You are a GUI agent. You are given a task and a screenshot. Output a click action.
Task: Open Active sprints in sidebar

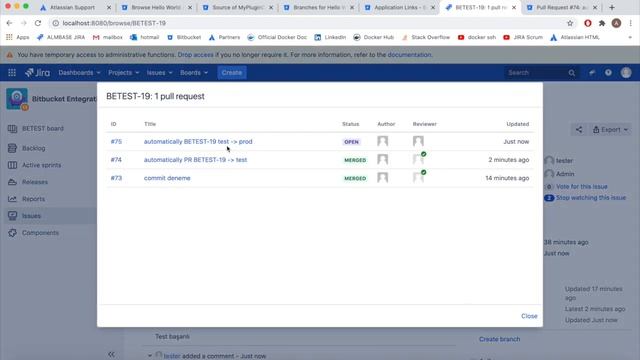41,165
